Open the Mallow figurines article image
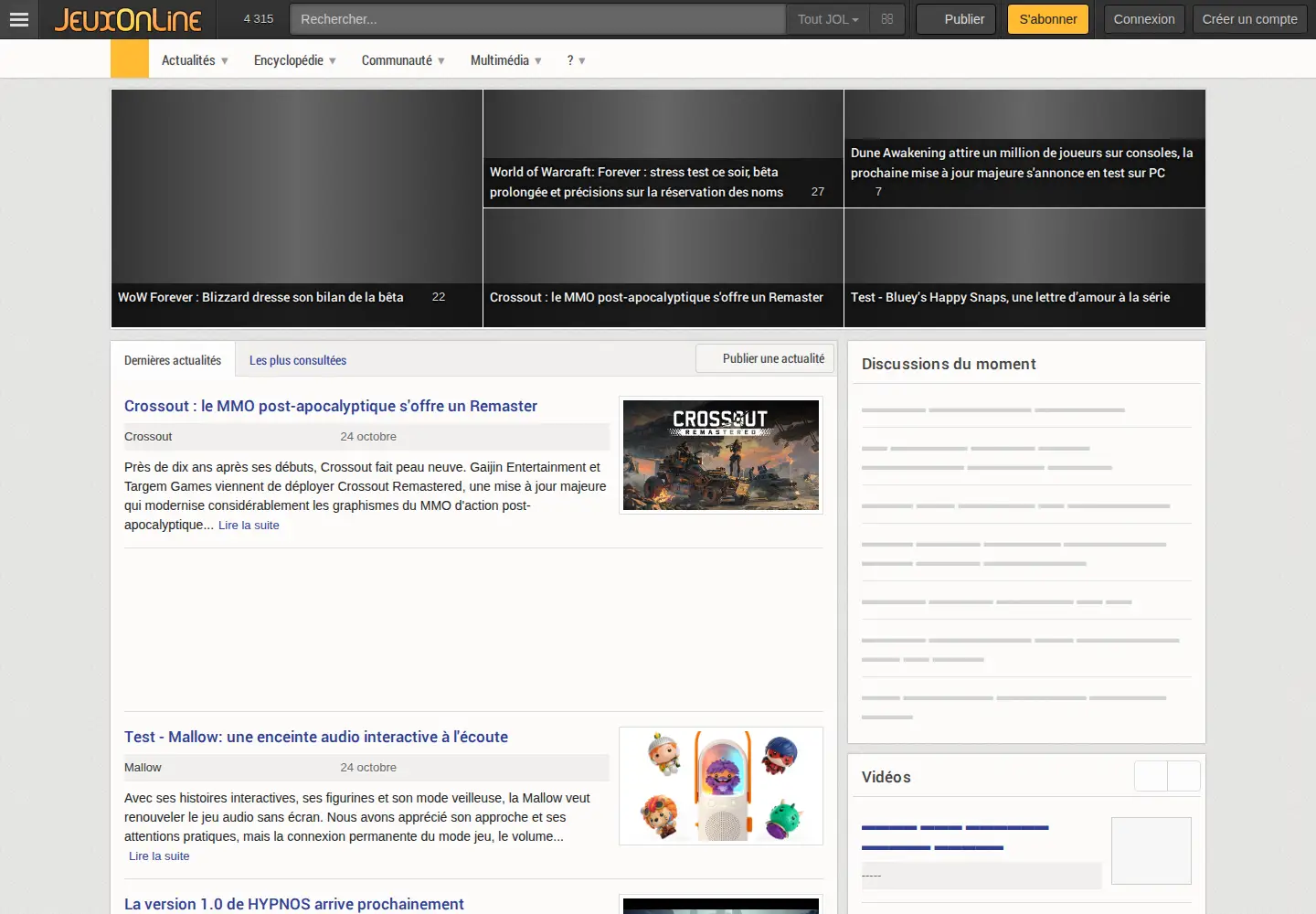This screenshot has height=914, width=1316. coord(721,786)
